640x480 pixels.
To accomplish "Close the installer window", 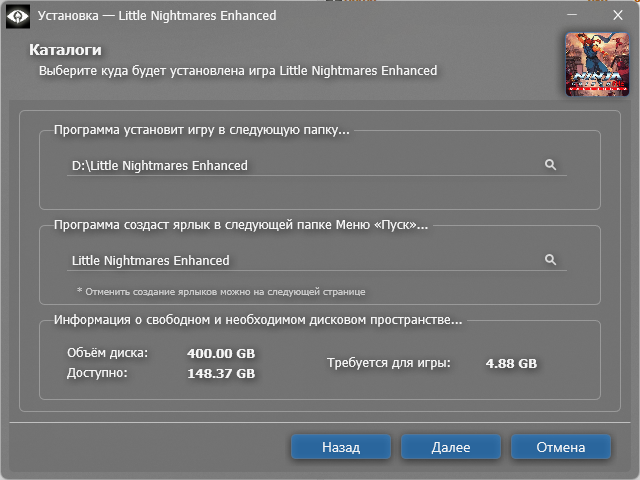I will (618, 15).
